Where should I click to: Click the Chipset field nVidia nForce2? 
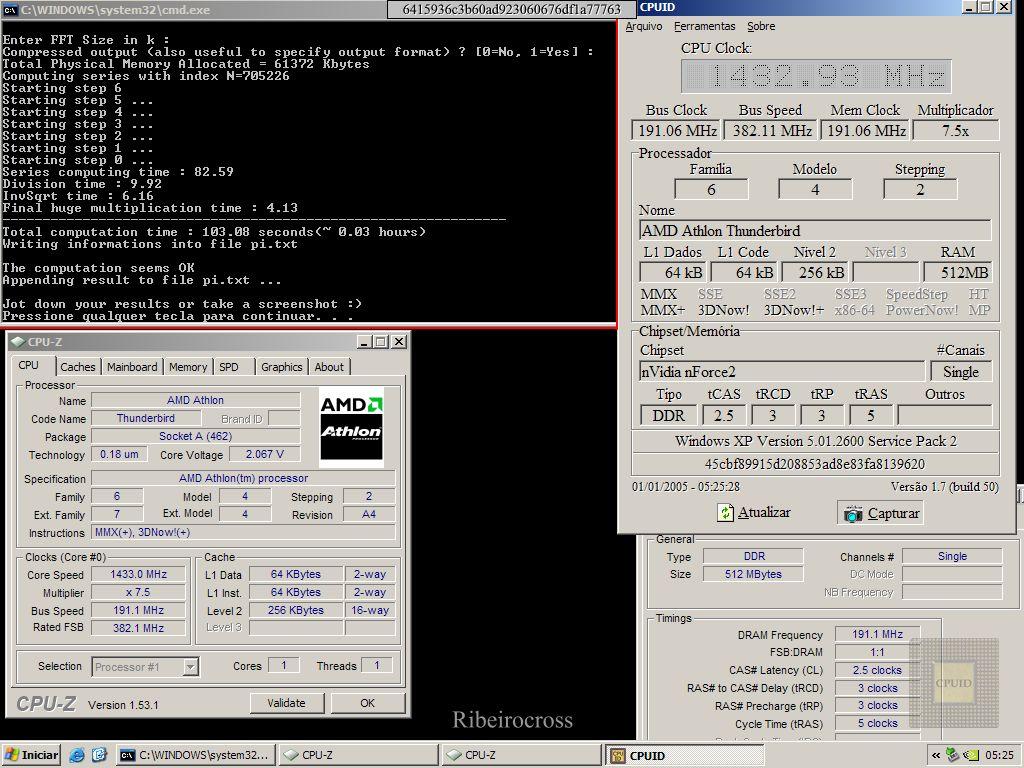coord(782,372)
